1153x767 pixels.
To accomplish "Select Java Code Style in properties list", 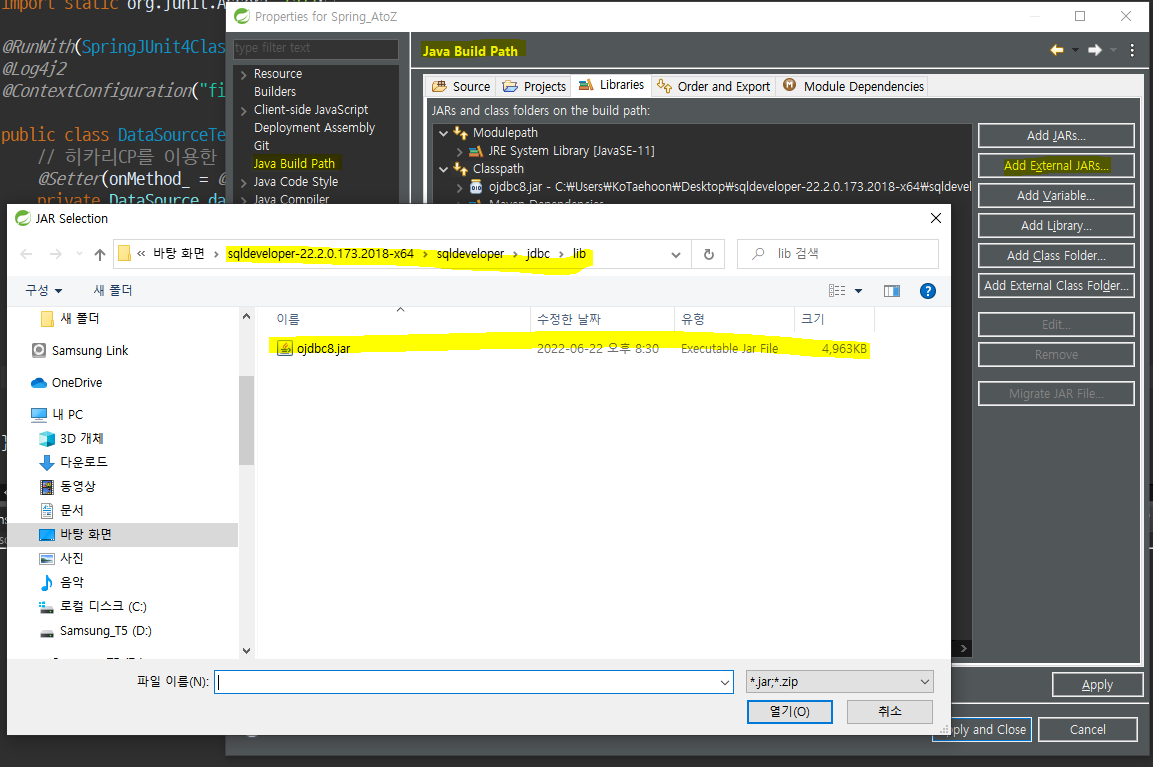I will pyautogui.click(x=296, y=182).
